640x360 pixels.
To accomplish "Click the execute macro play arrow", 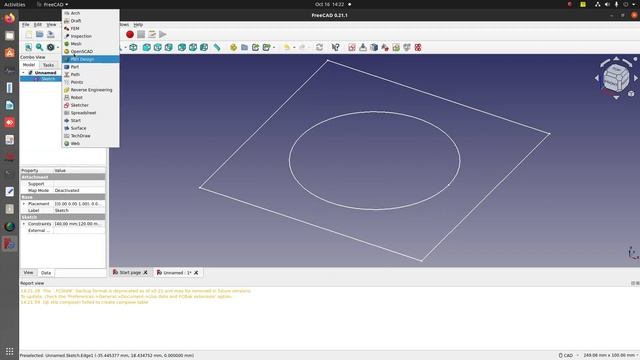I will 163,34.
